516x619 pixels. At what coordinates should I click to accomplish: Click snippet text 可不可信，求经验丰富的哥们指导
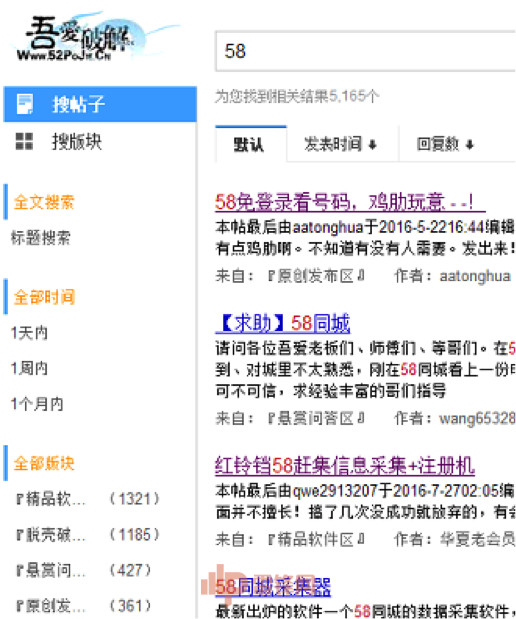coord(331,391)
